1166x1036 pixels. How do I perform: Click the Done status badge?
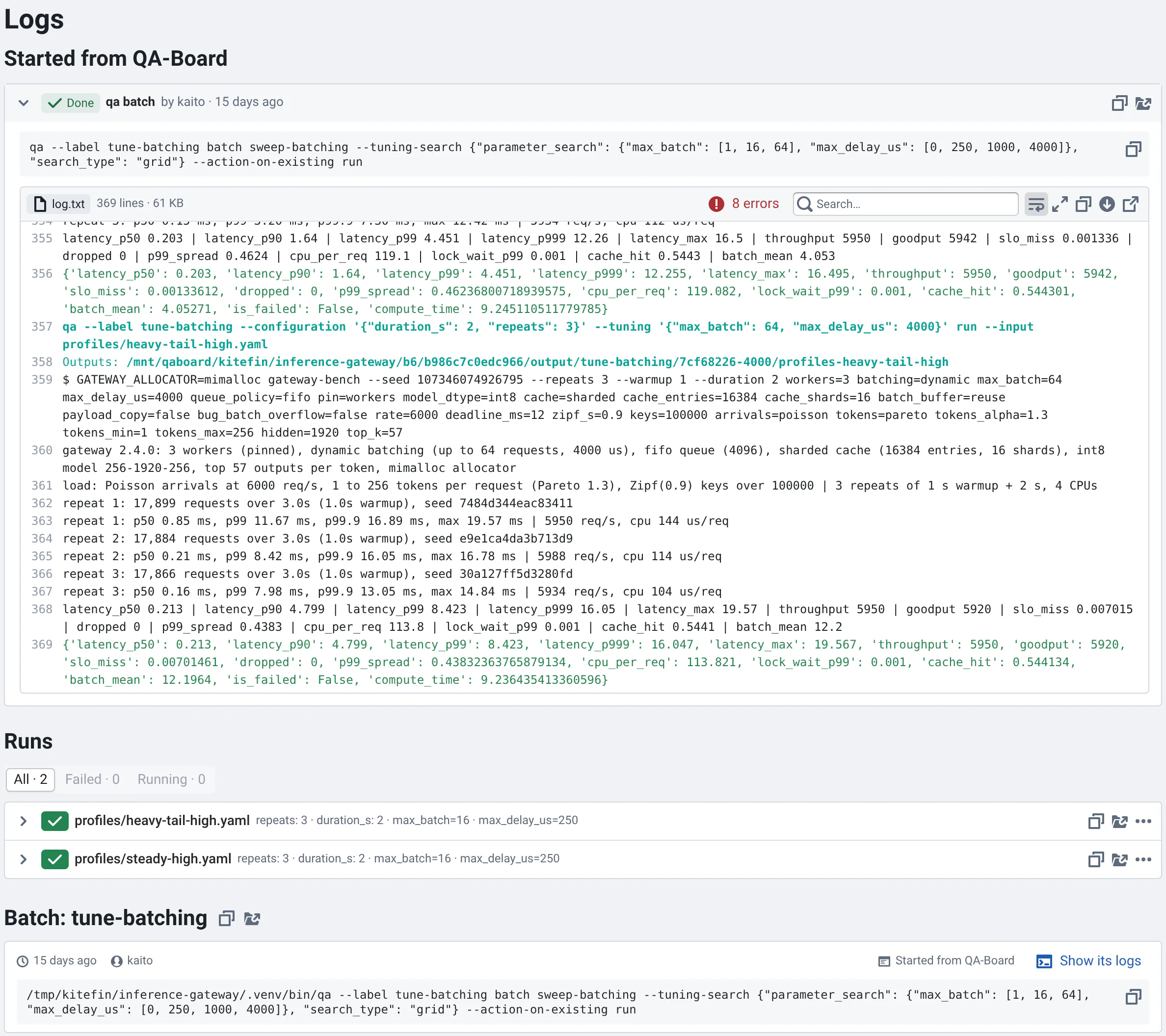click(71, 103)
